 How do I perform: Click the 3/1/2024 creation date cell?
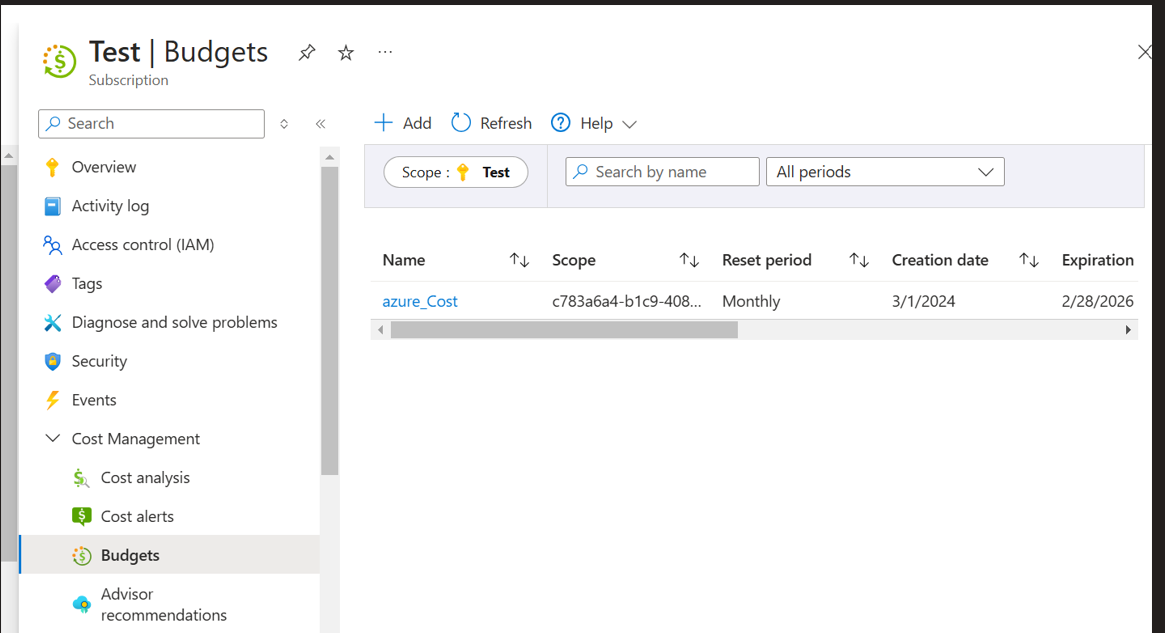click(x=924, y=301)
